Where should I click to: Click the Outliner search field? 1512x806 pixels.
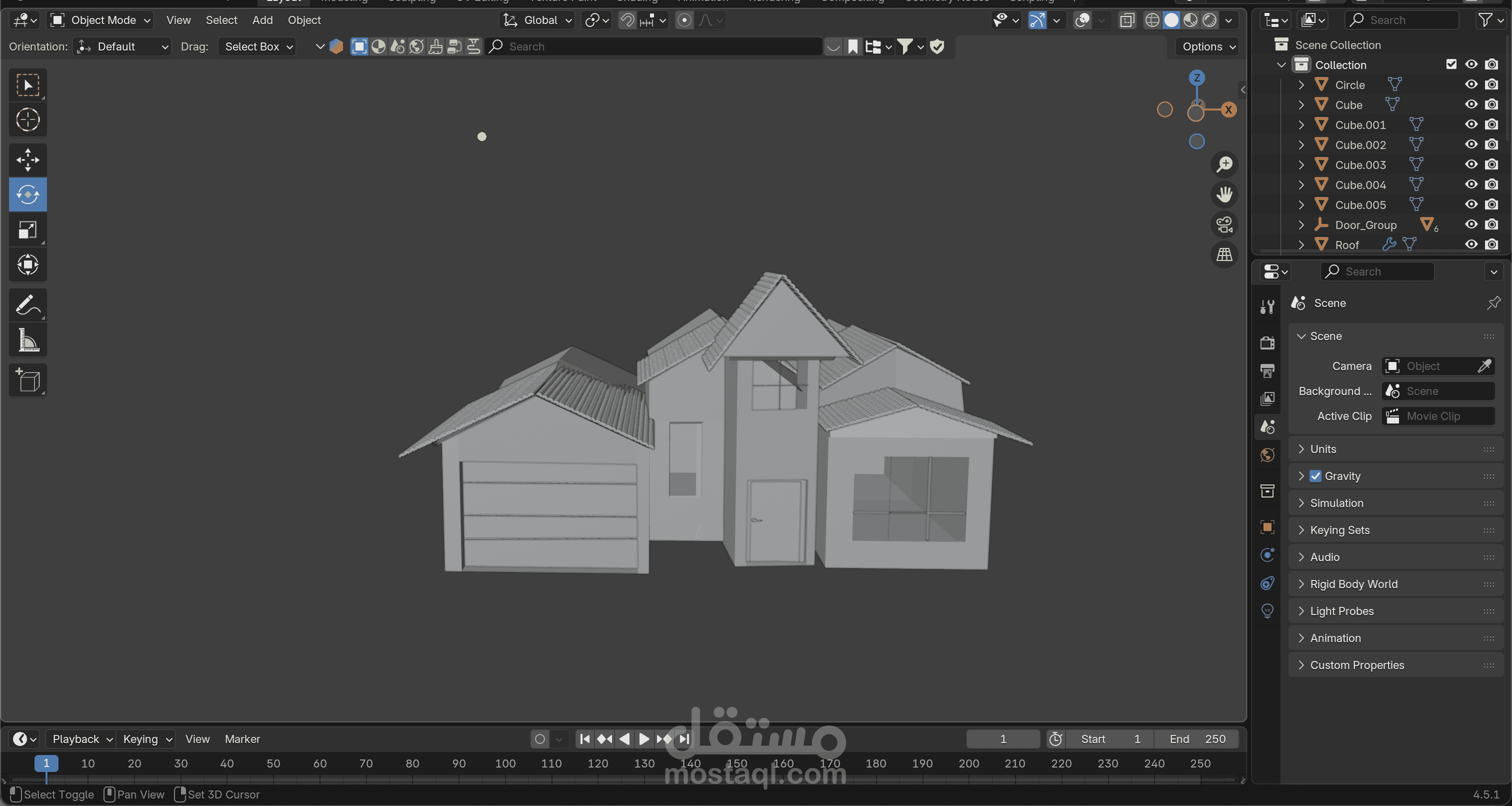click(x=1401, y=20)
